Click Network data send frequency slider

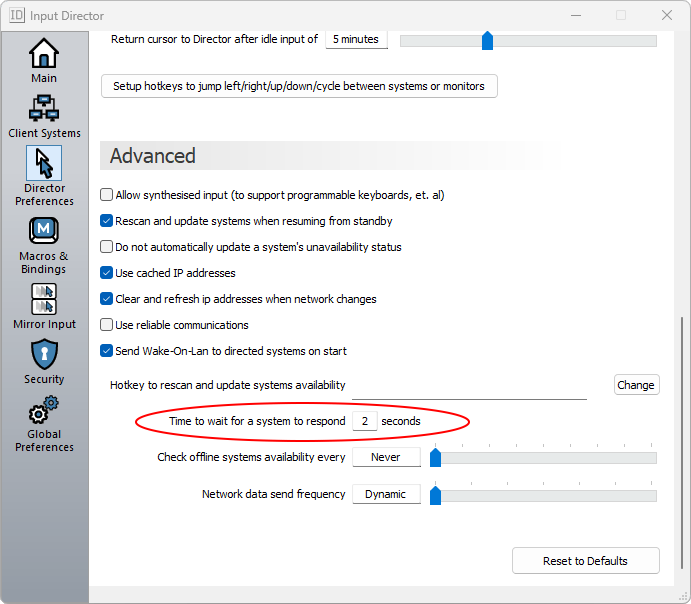545,495
